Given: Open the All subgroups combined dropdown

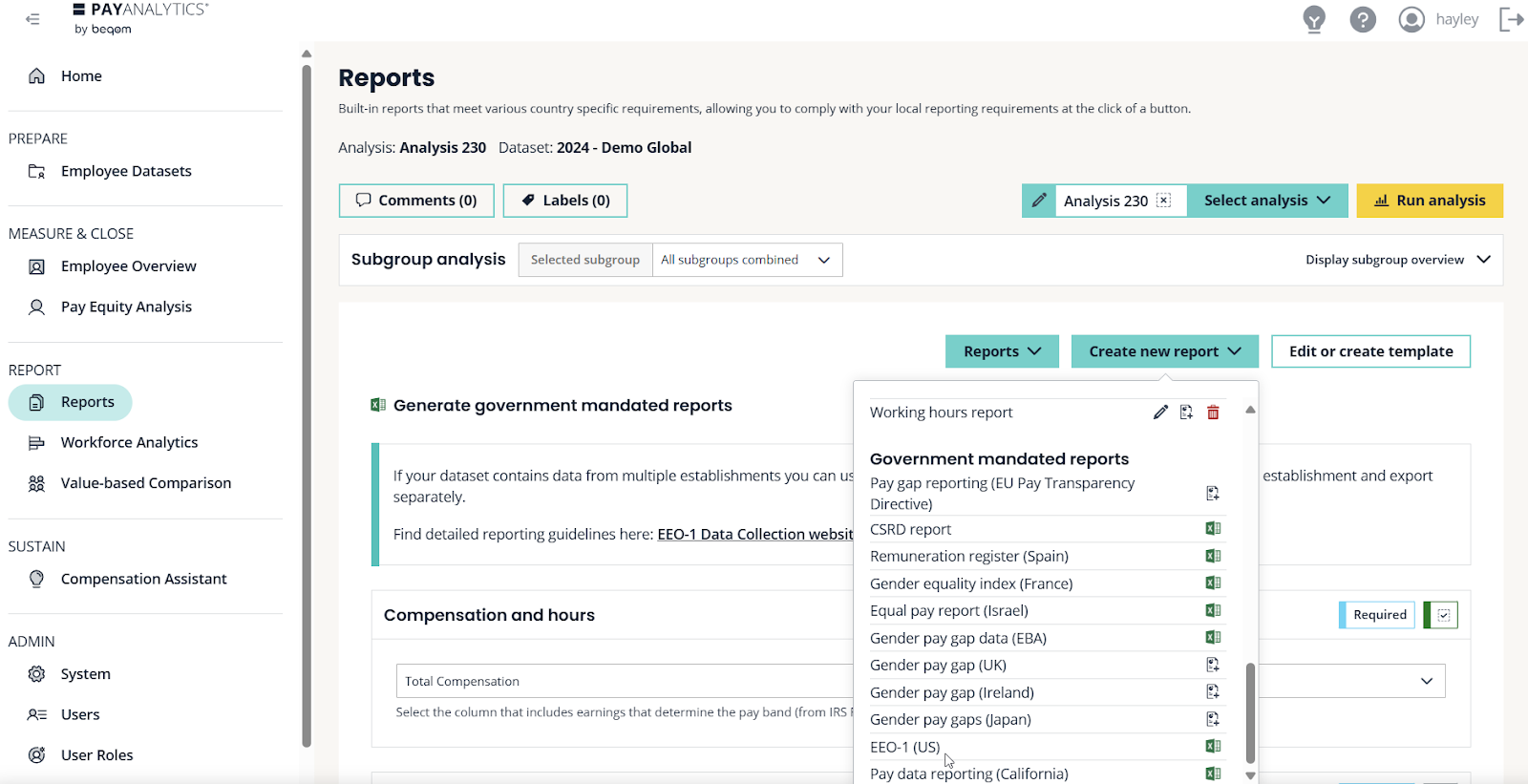Looking at the screenshot, I should (x=746, y=260).
